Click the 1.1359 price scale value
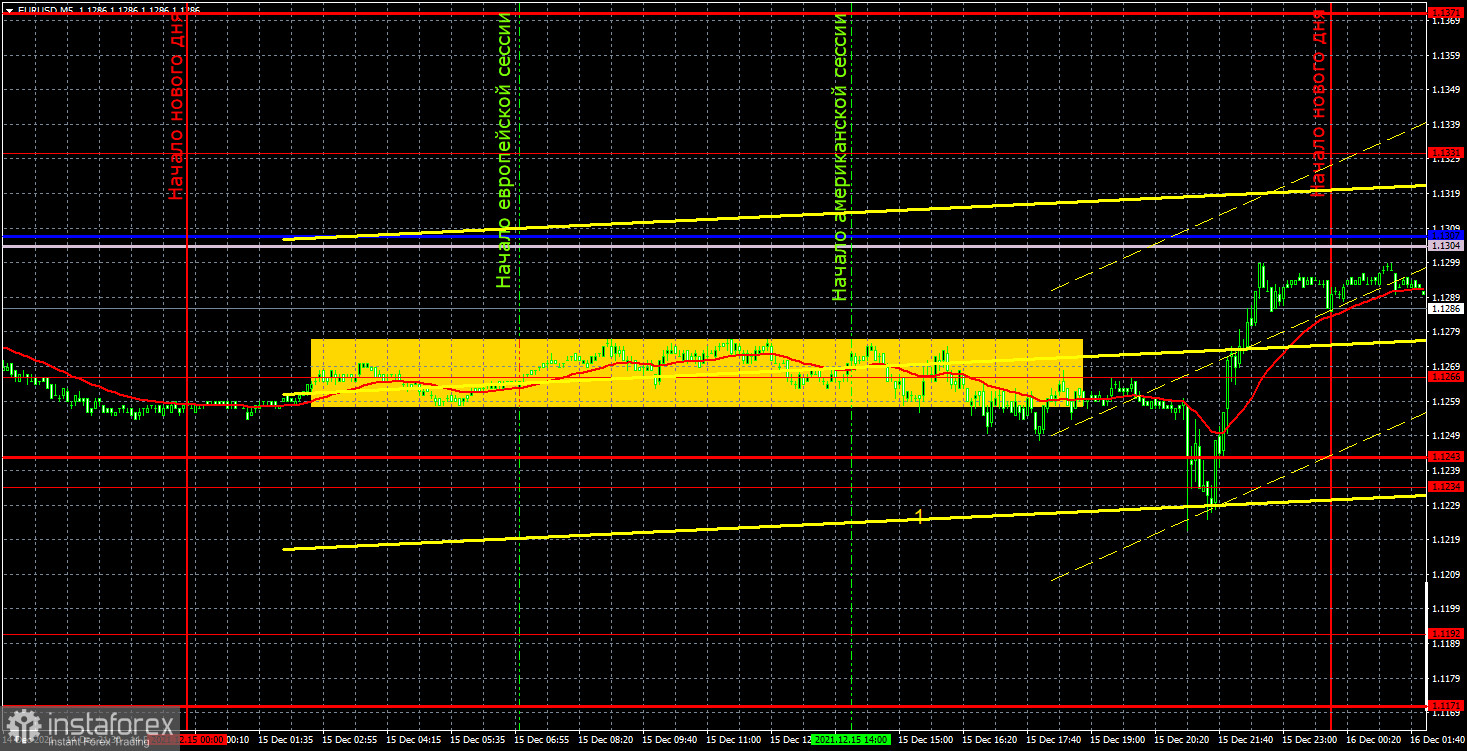Viewport: 1467px width, 751px height. tap(1445, 56)
